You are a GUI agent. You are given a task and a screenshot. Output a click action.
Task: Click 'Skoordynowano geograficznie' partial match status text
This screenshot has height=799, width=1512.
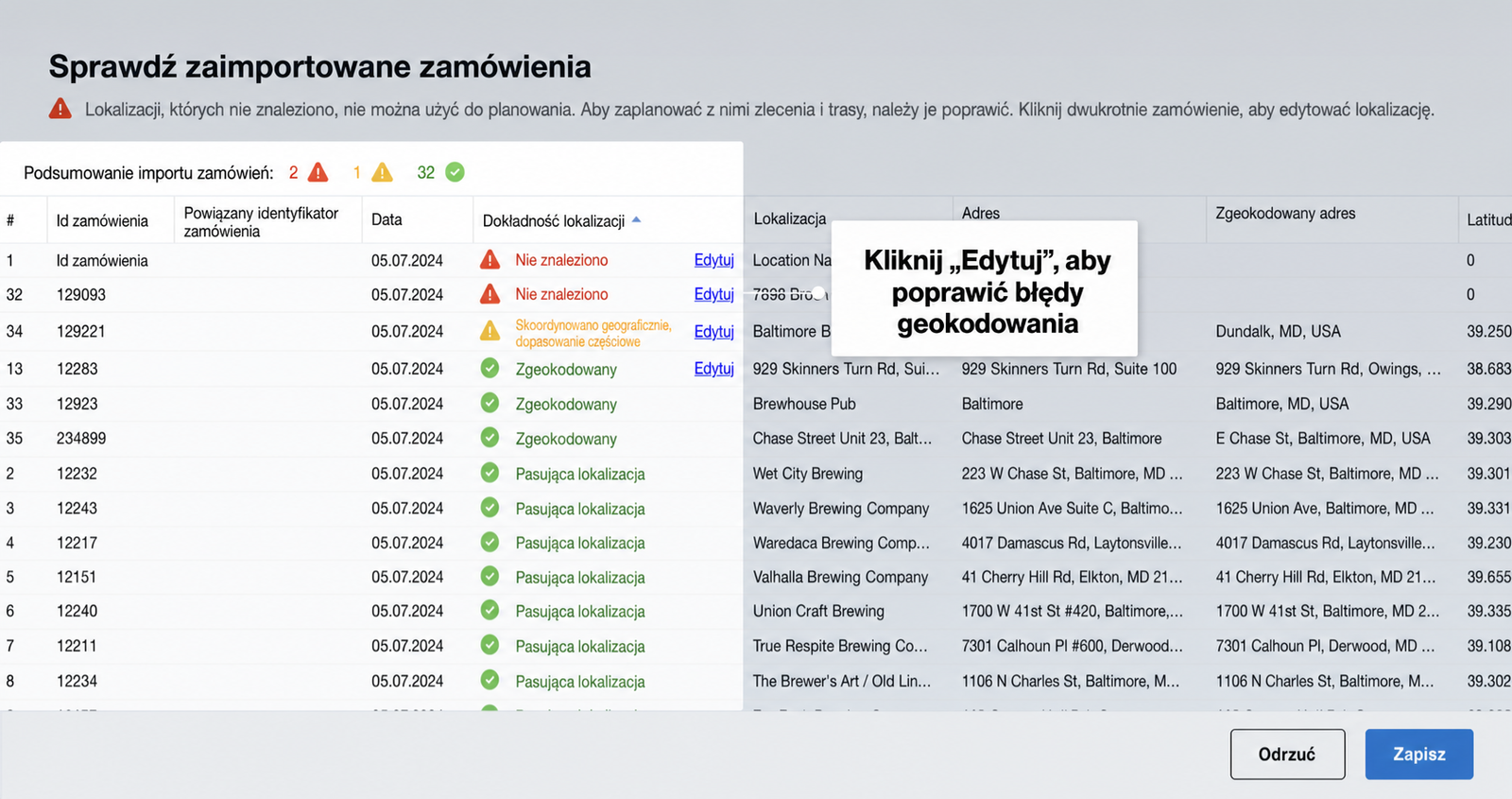pyautogui.click(x=593, y=333)
